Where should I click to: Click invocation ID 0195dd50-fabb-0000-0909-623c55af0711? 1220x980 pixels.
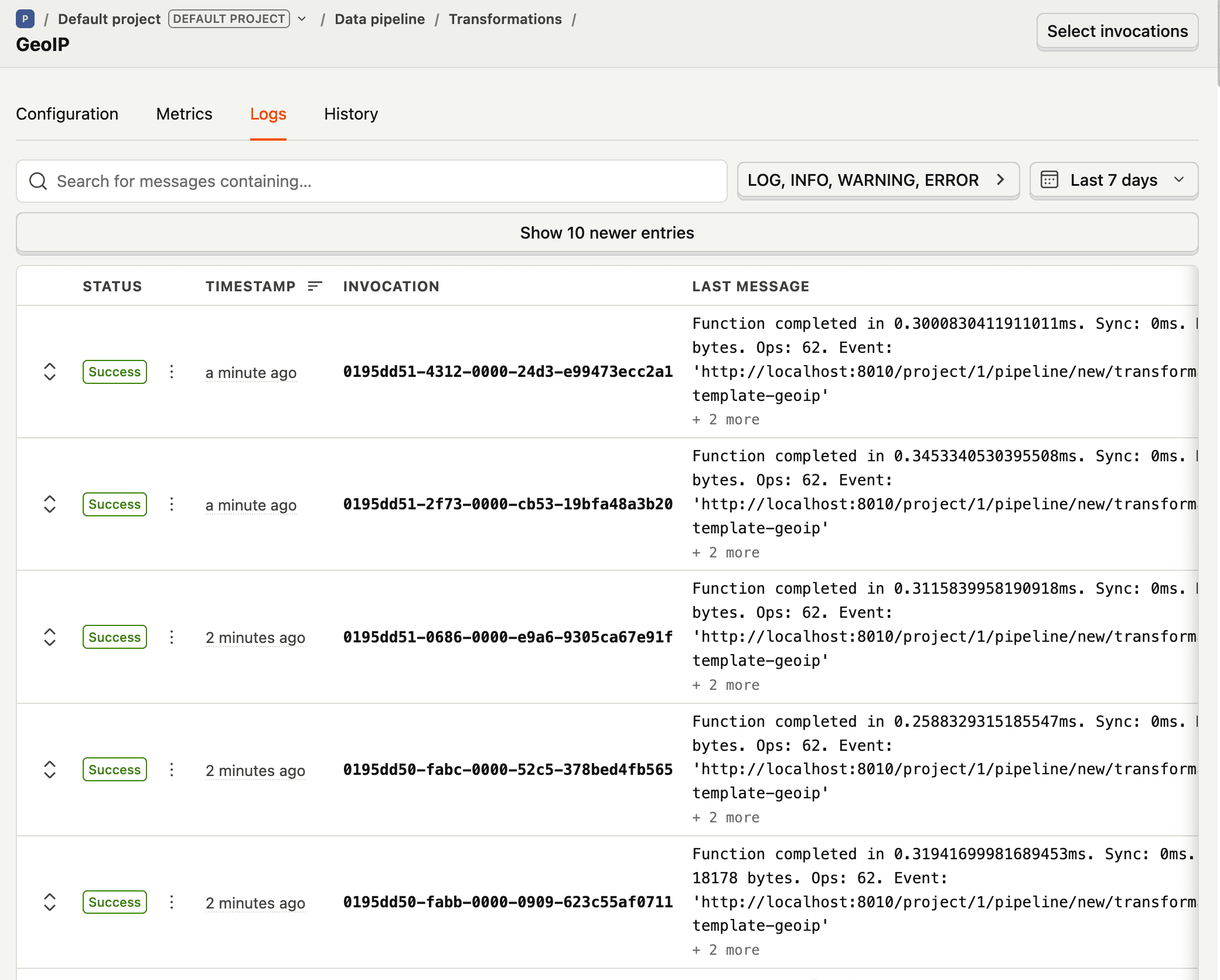[x=508, y=902]
